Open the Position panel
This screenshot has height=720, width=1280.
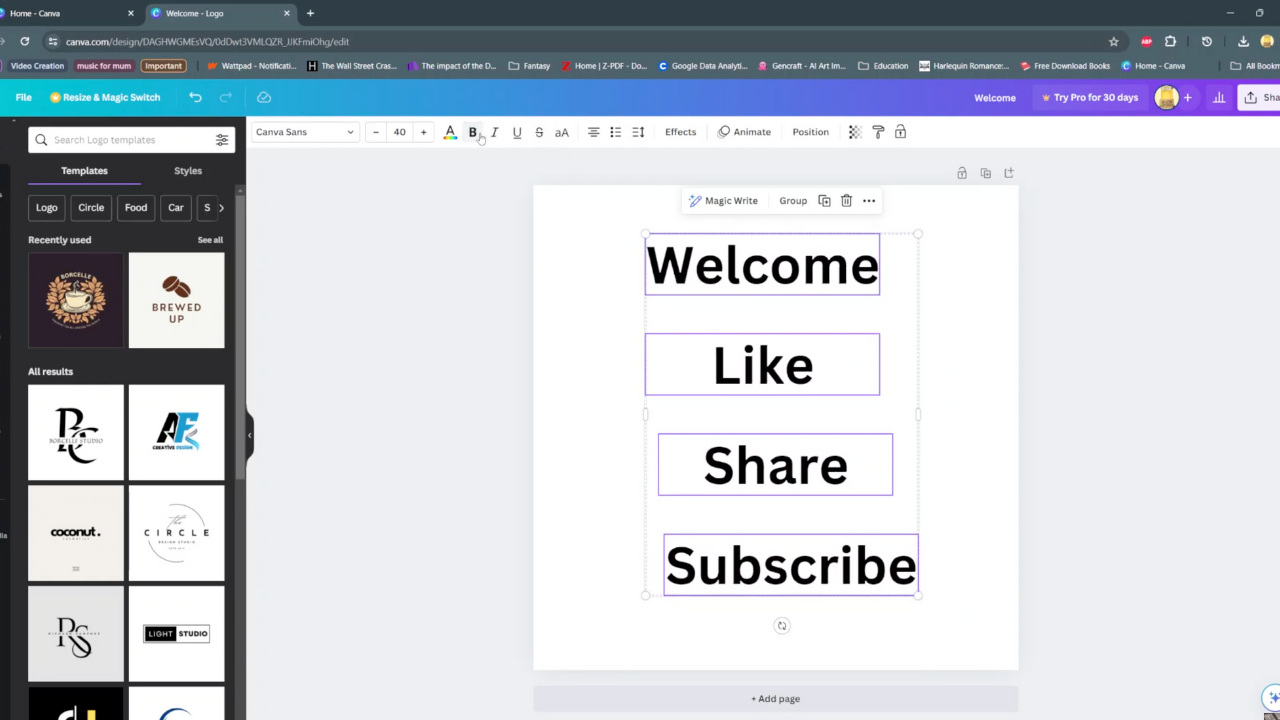coord(810,132)
